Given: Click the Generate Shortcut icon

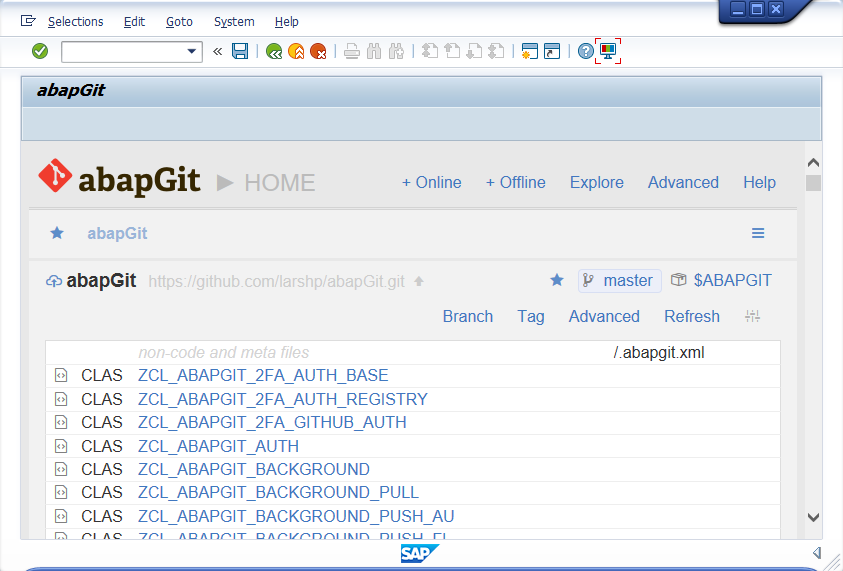Looking at the screenshot, I should (x=552, y=51).
